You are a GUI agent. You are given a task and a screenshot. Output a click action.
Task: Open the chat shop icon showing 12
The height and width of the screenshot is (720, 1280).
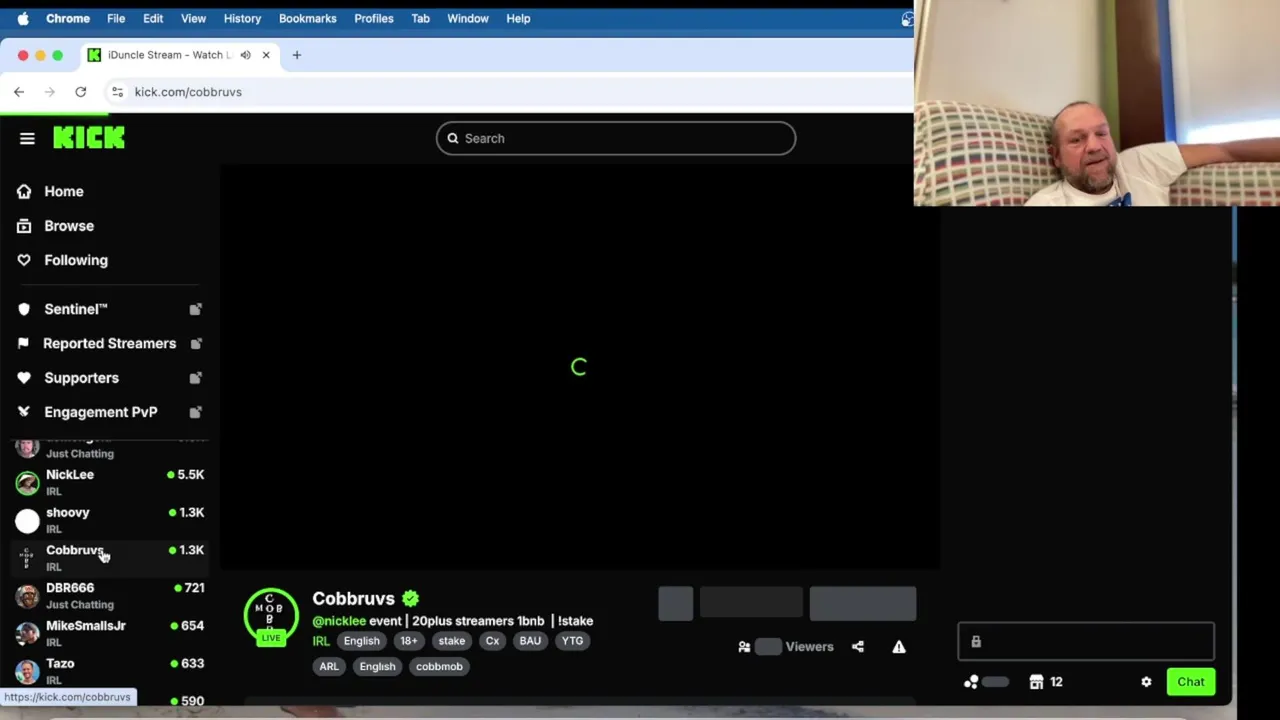[1046, 682]
